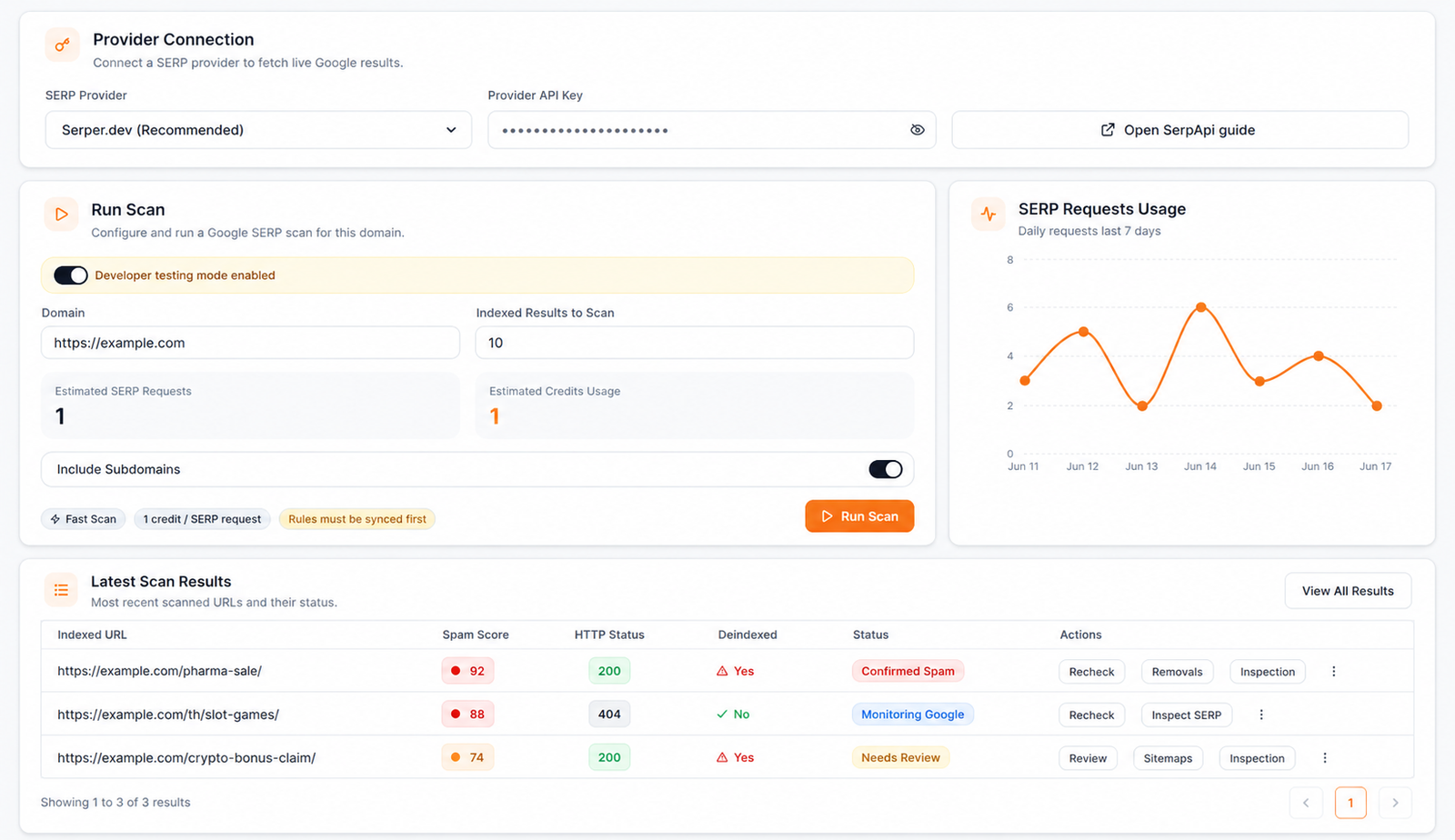Image resolution: width=1455 pixels, height=840 pixels.
Task: Click the Jun 12 data point on chart
Action: 1083,332
